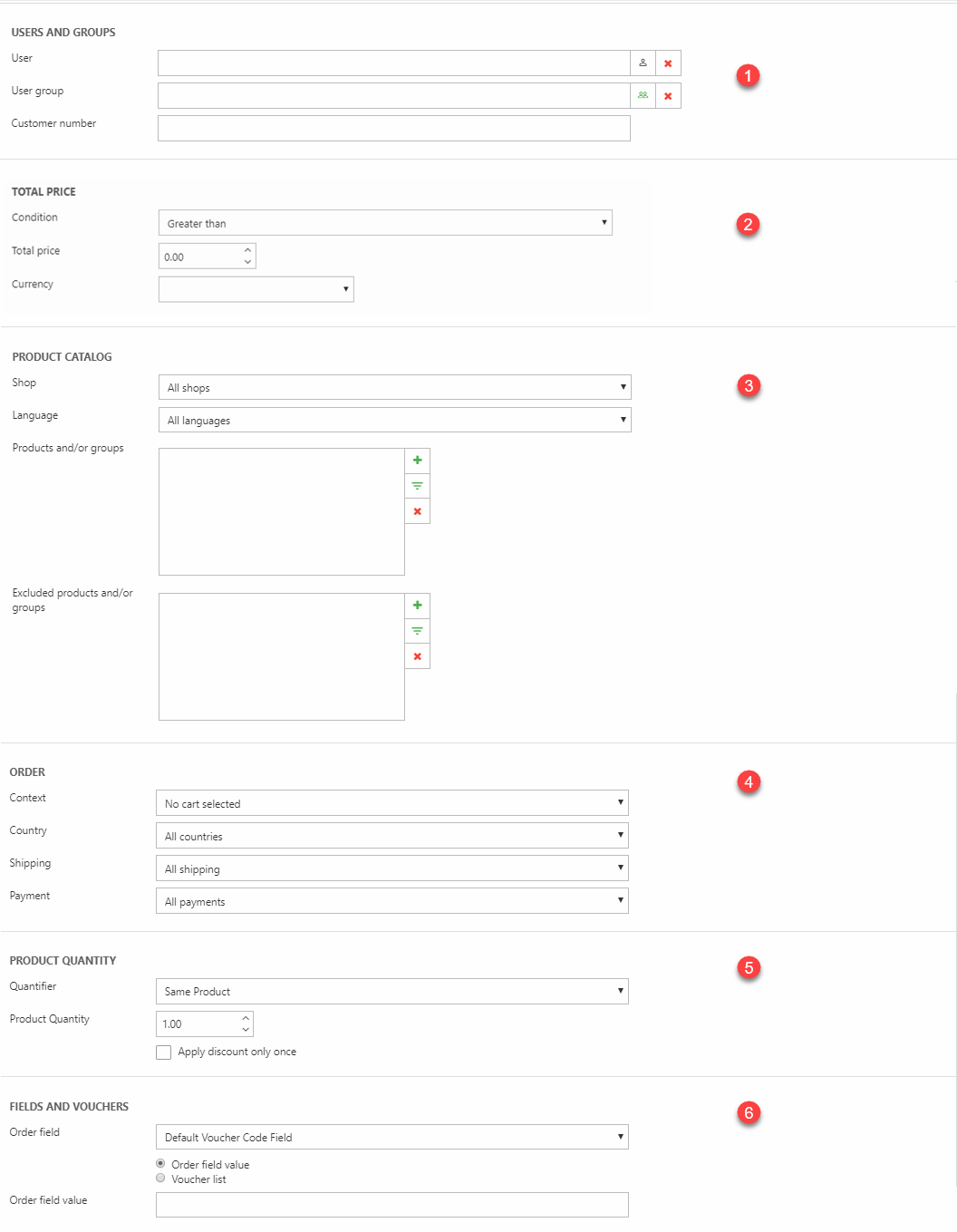Open filter for Products and/or groups list
The height and width of the screenshot is (1232, 957).
point(417,486)
